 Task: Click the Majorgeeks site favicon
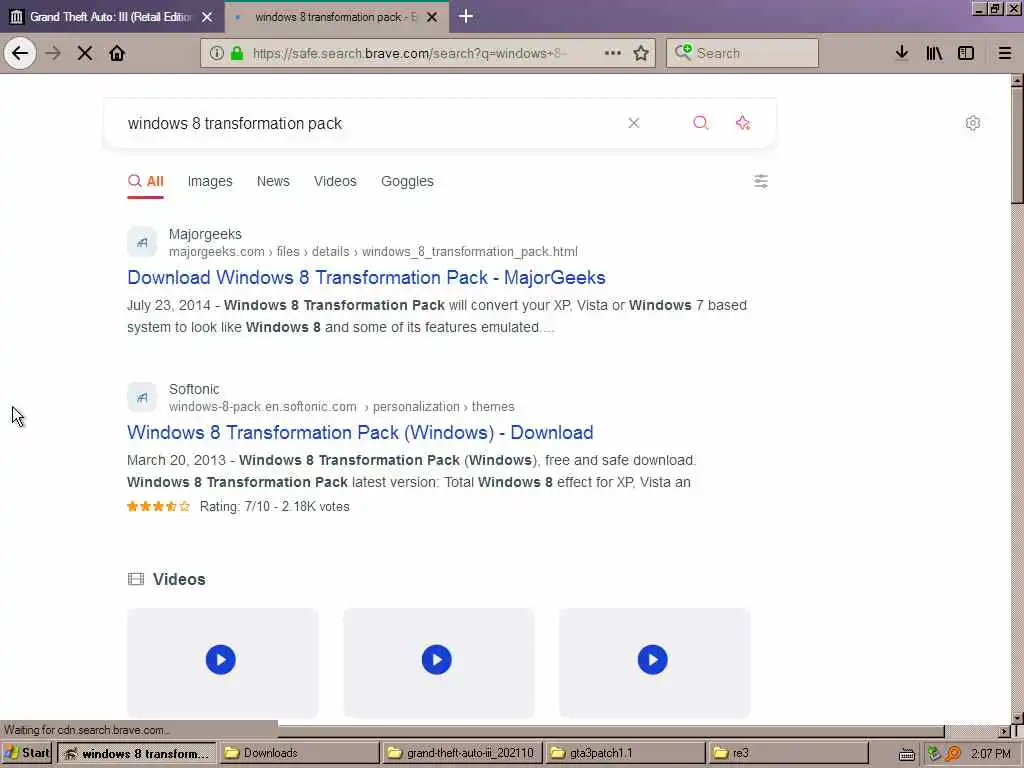142,242
